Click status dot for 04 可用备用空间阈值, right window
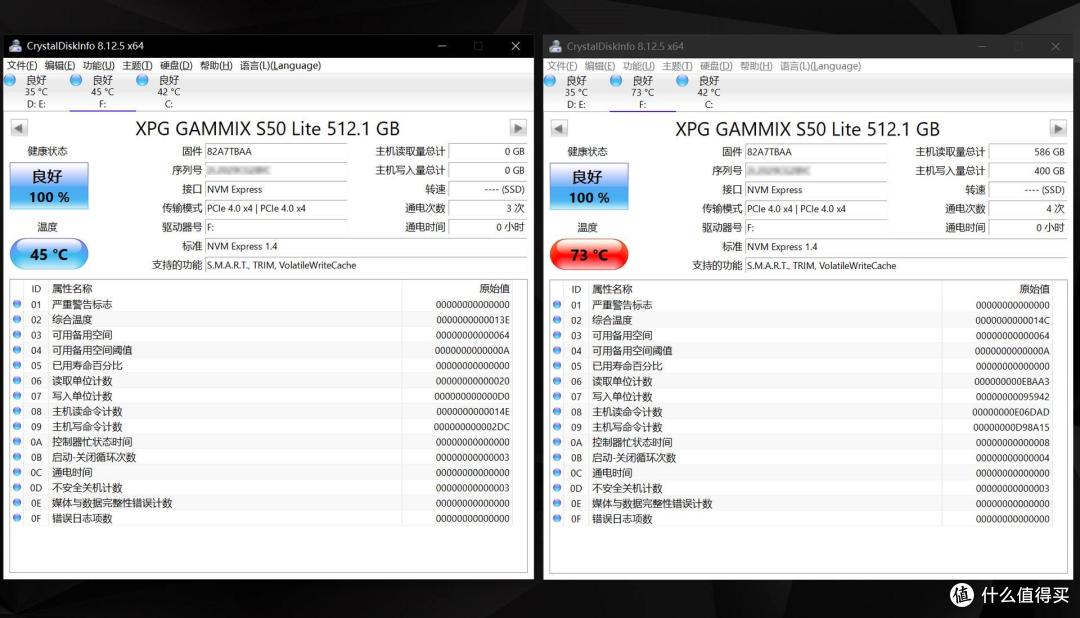The height and width of the screenshot is (618, 1080). 557,350
